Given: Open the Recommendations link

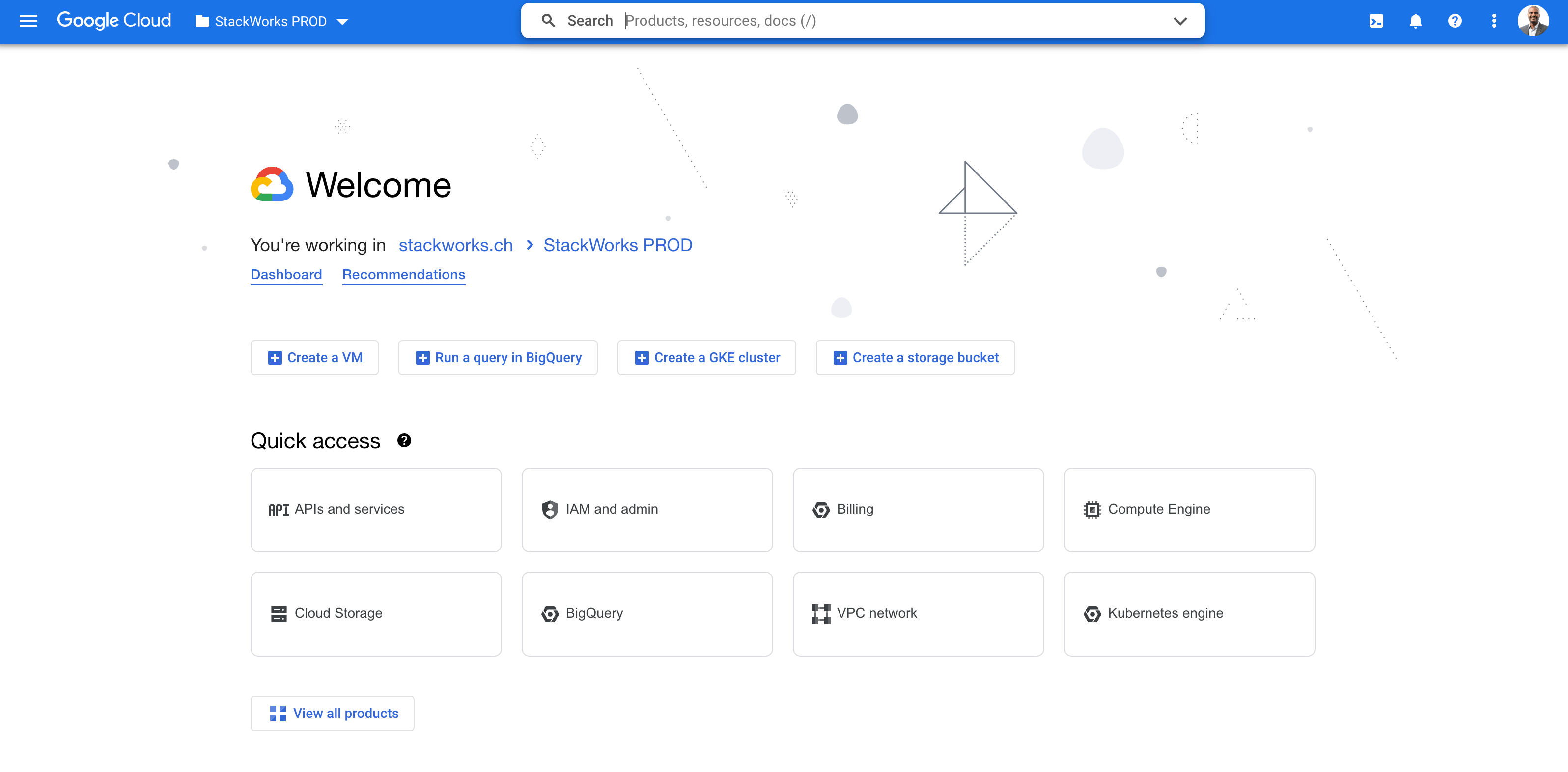Looking at the screenshot, I should [x=404, y=275].
